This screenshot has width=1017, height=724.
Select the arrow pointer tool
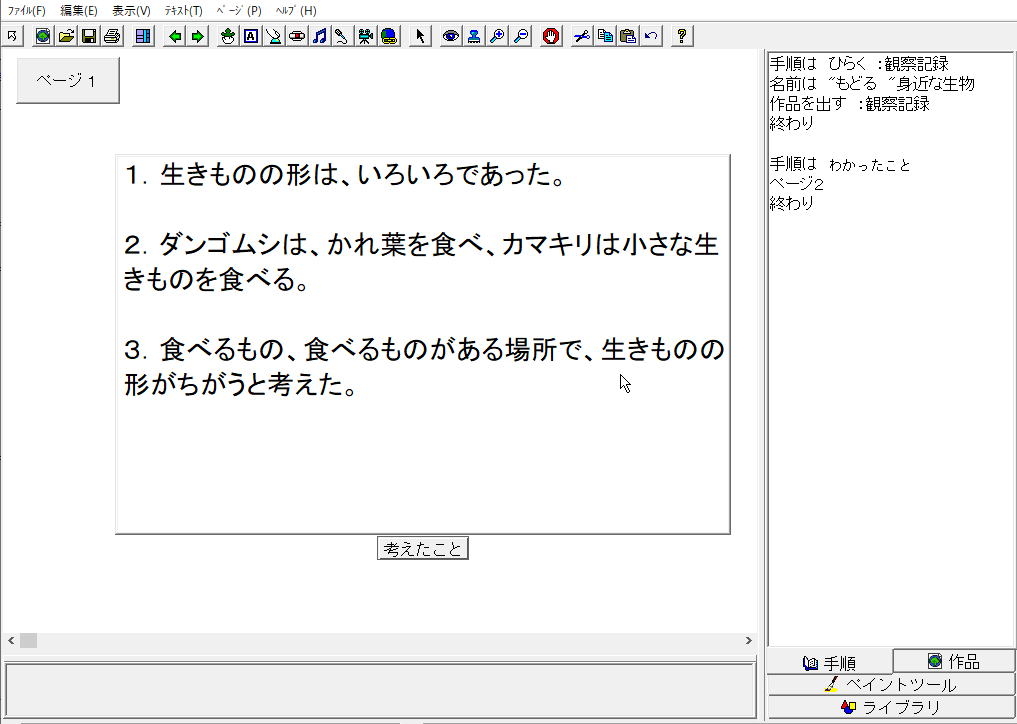click(x=420, y=36)
